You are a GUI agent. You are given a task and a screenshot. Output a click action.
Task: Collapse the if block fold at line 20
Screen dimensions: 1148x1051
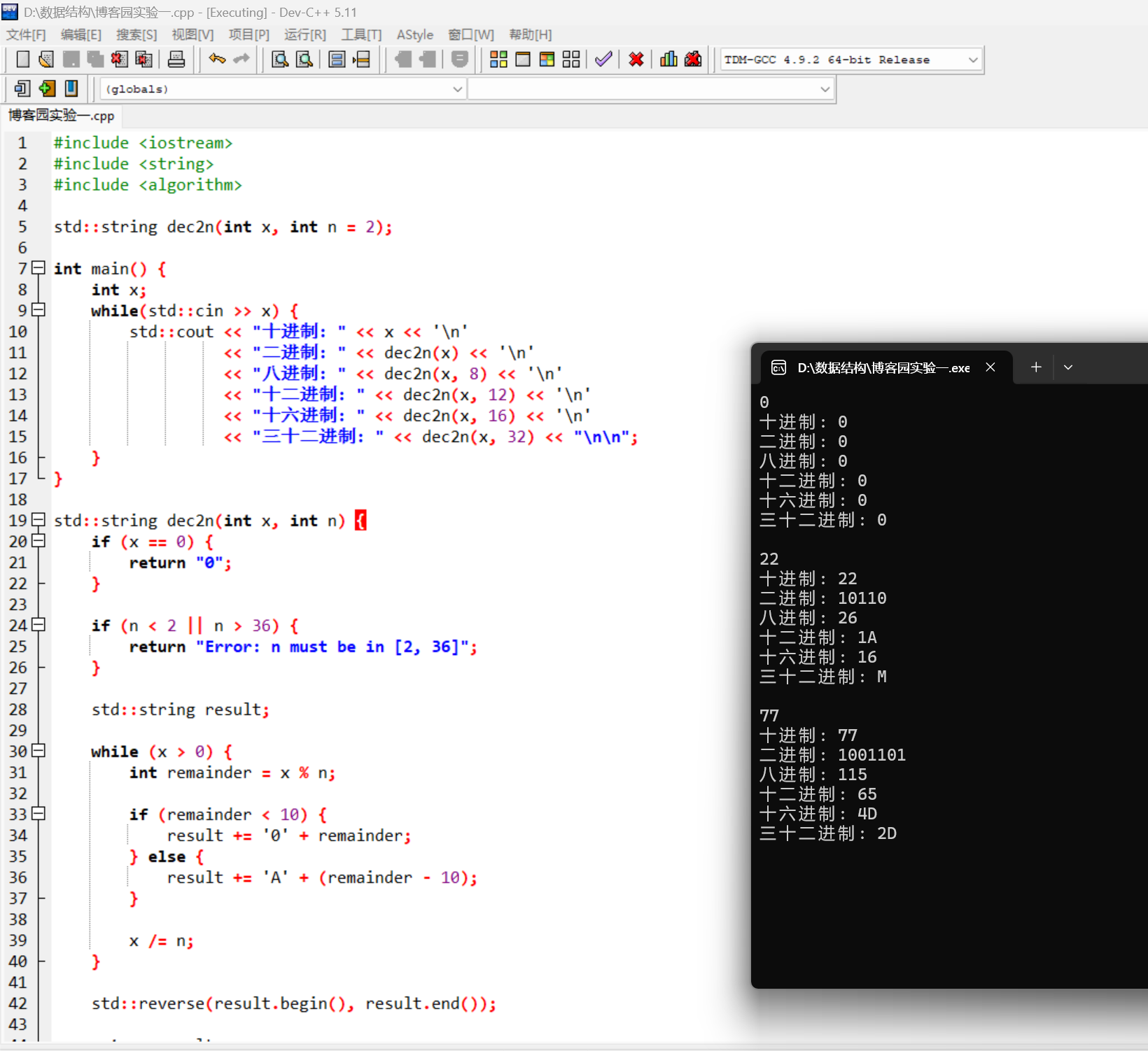(38, 541)
